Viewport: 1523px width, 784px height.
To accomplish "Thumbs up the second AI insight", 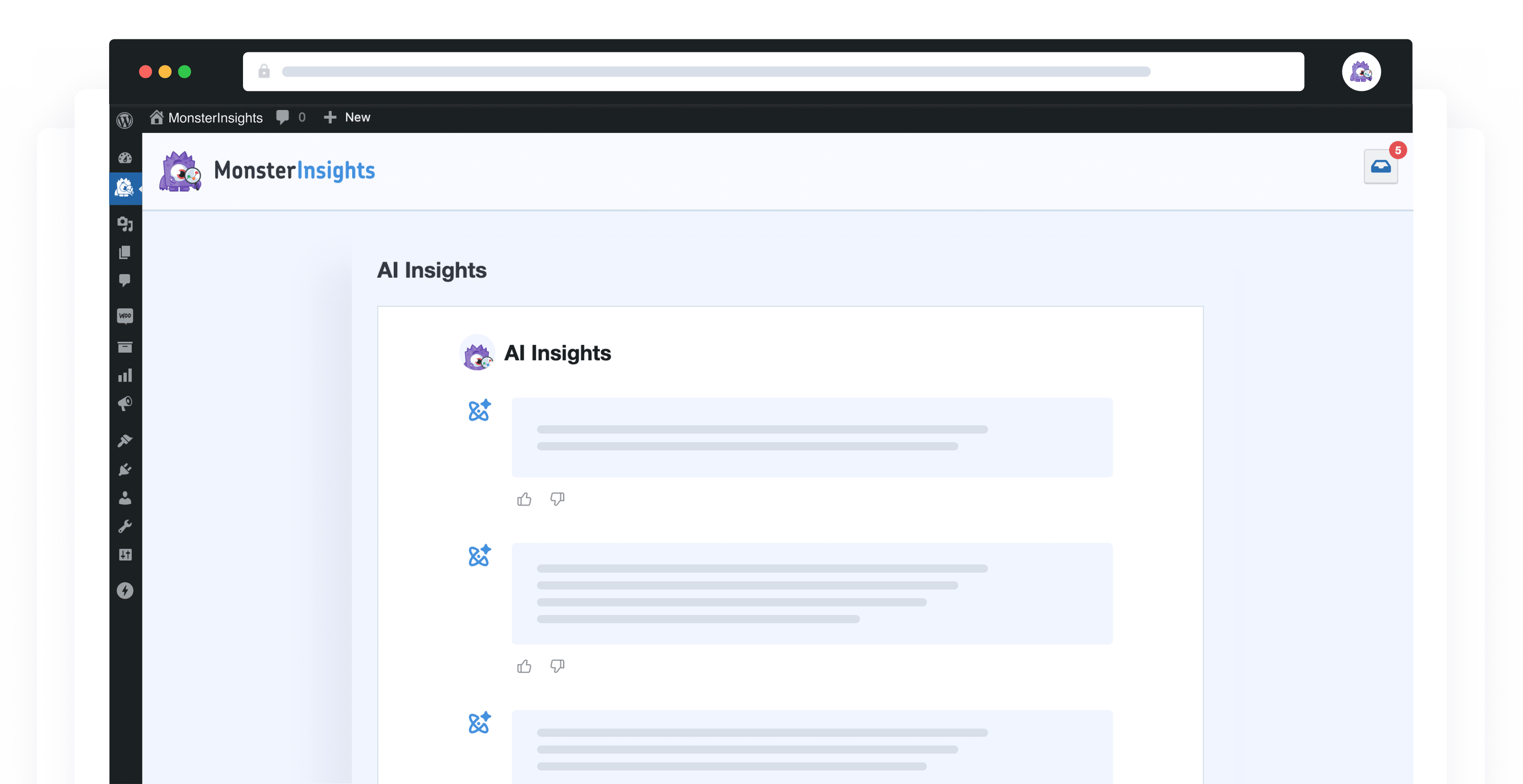I will tap(524, 666).
